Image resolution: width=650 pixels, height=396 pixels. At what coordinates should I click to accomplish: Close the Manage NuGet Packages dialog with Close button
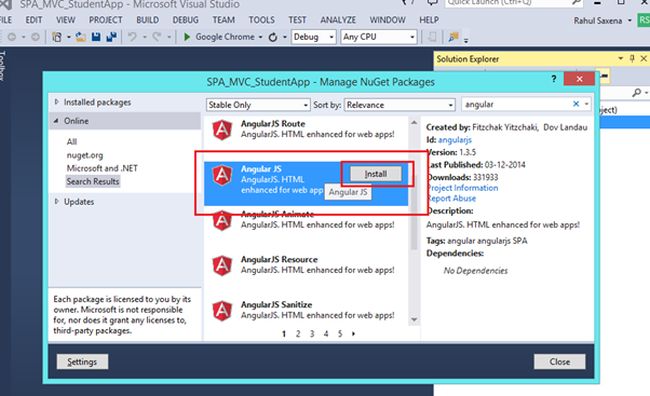[559, 362]
